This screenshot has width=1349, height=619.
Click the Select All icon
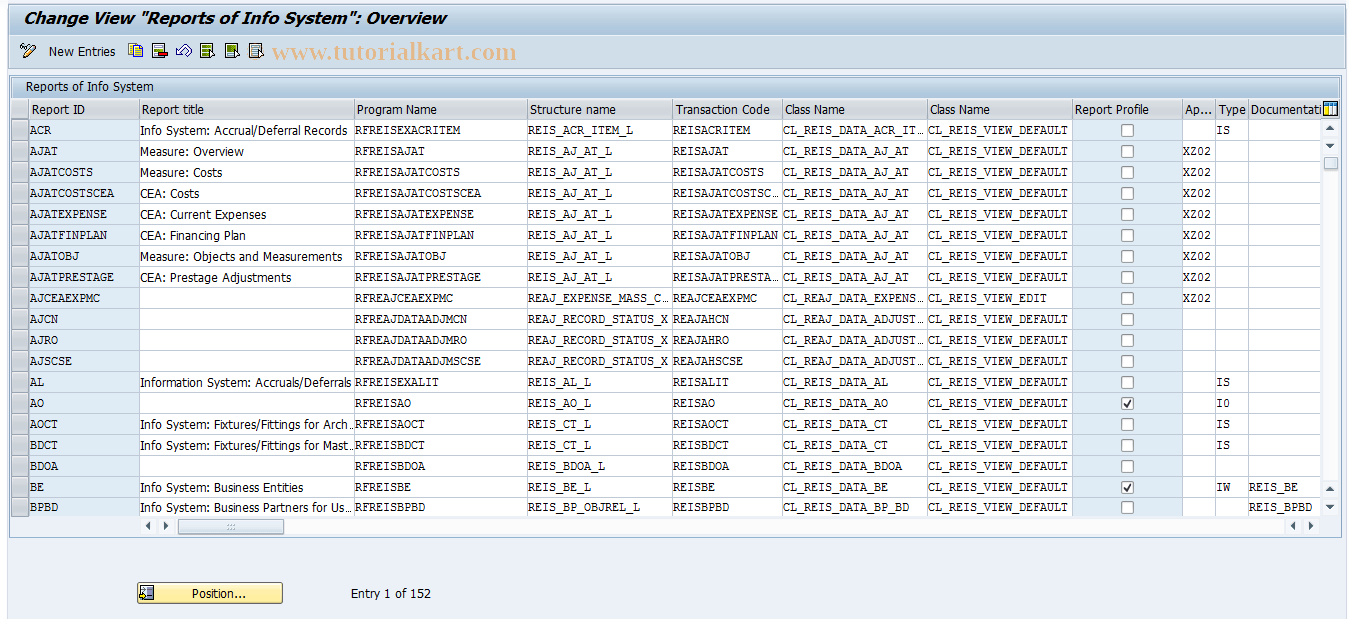[x=207, y=50]
